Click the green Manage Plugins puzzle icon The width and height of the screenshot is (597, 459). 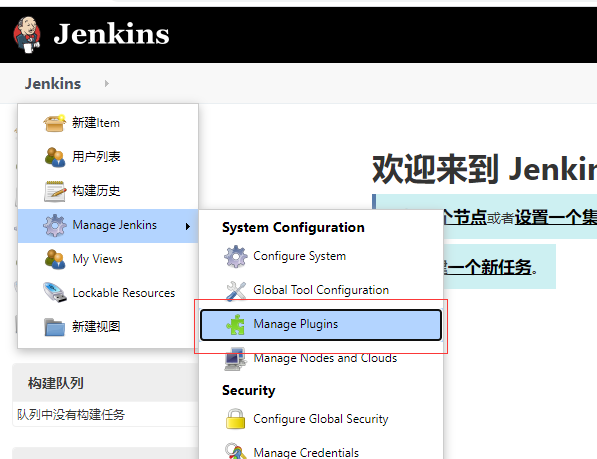[236, 325]
